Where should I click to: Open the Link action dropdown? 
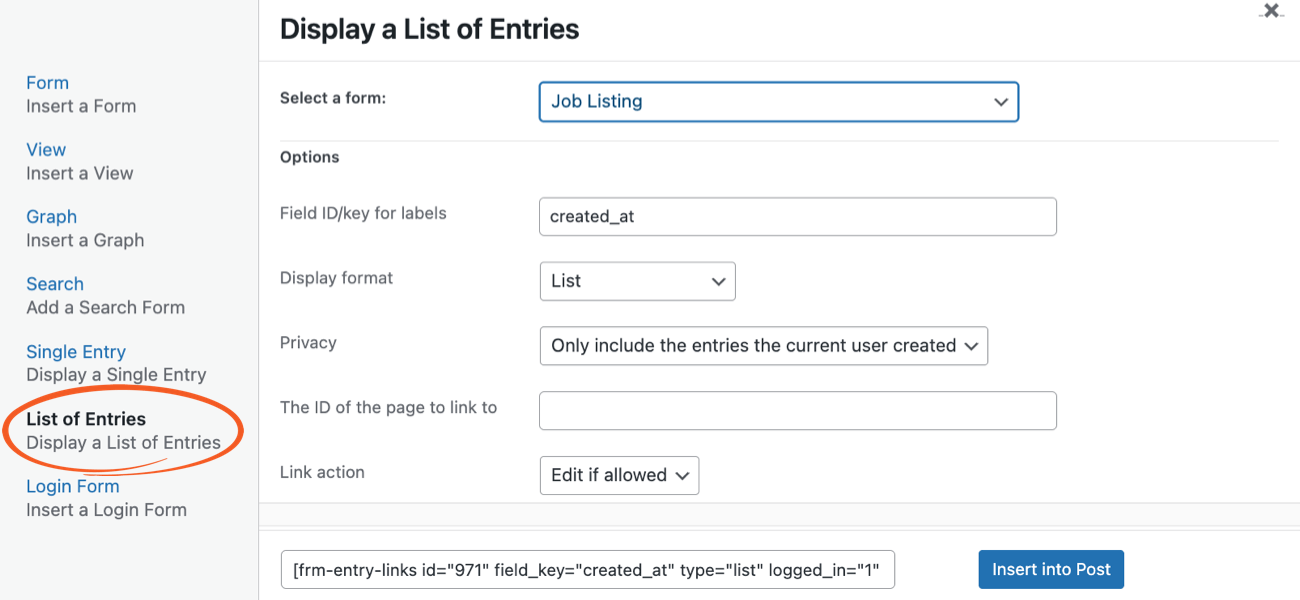pyautogui.click(x=618, y=476)
